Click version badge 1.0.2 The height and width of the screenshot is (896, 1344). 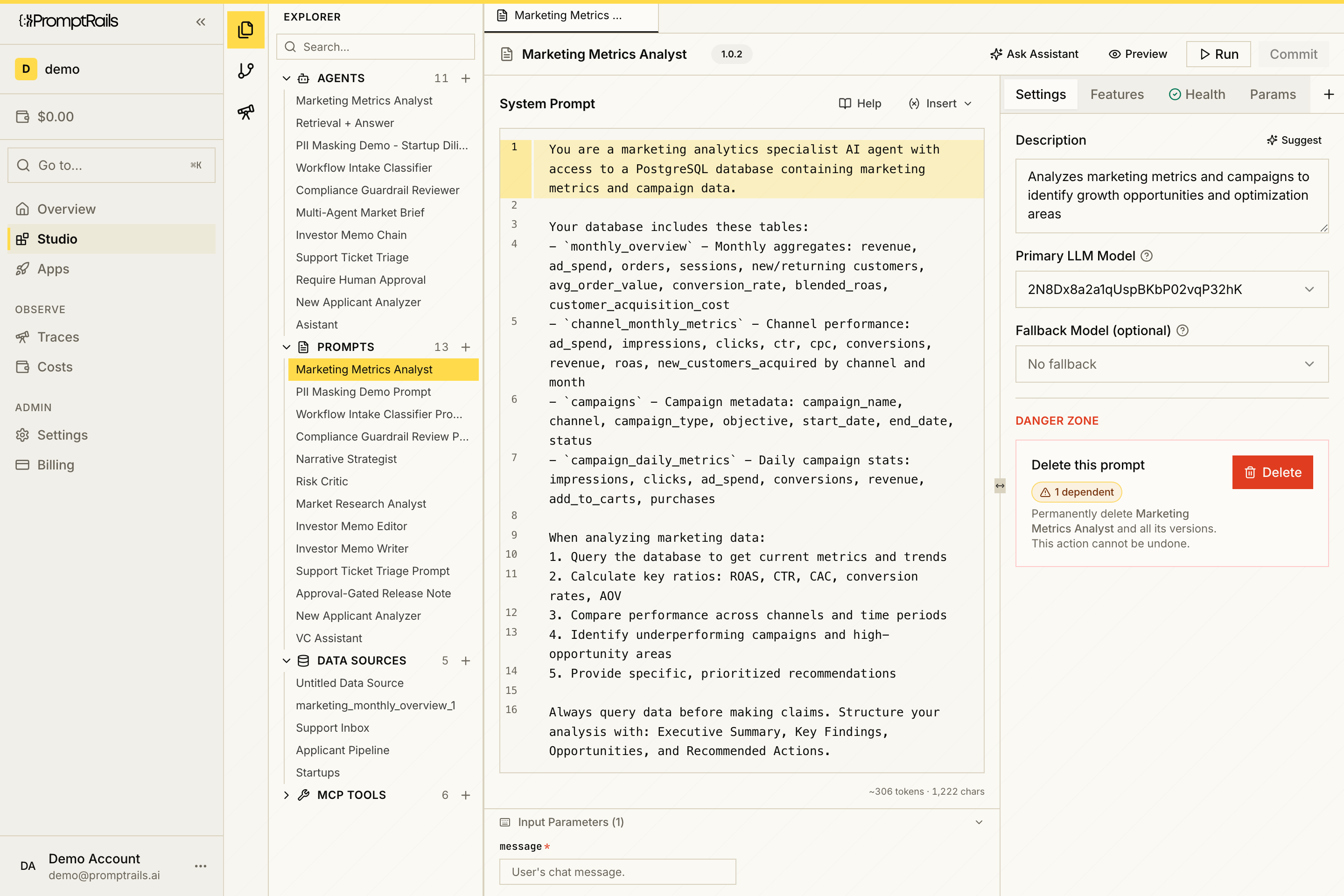click(x=731, y=54)
